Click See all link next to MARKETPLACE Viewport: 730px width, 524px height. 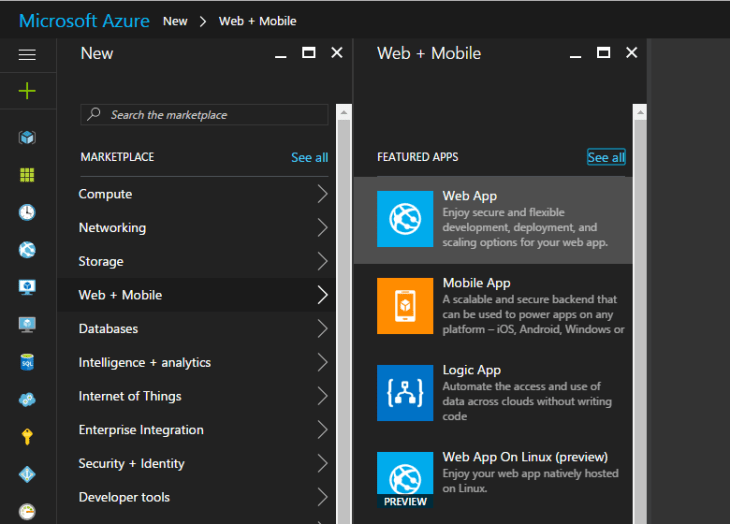[x=310, y=157]
